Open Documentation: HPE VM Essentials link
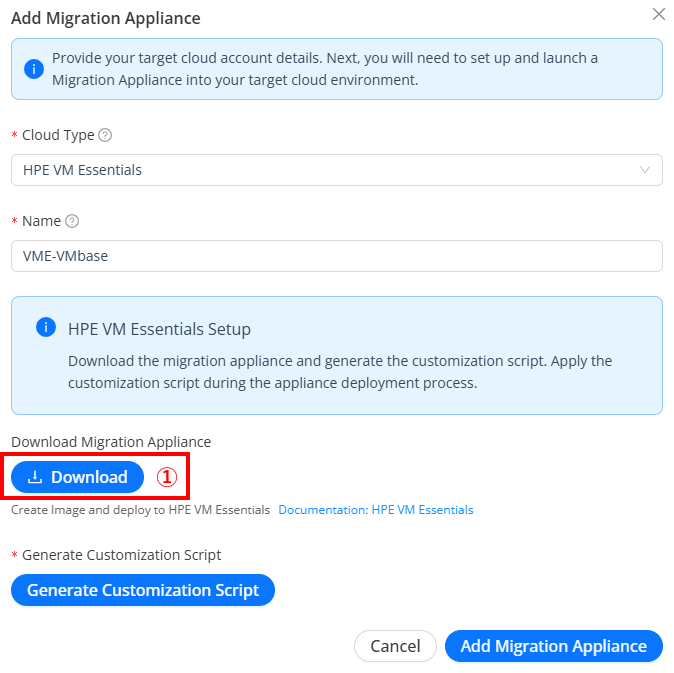 [376, 510]
